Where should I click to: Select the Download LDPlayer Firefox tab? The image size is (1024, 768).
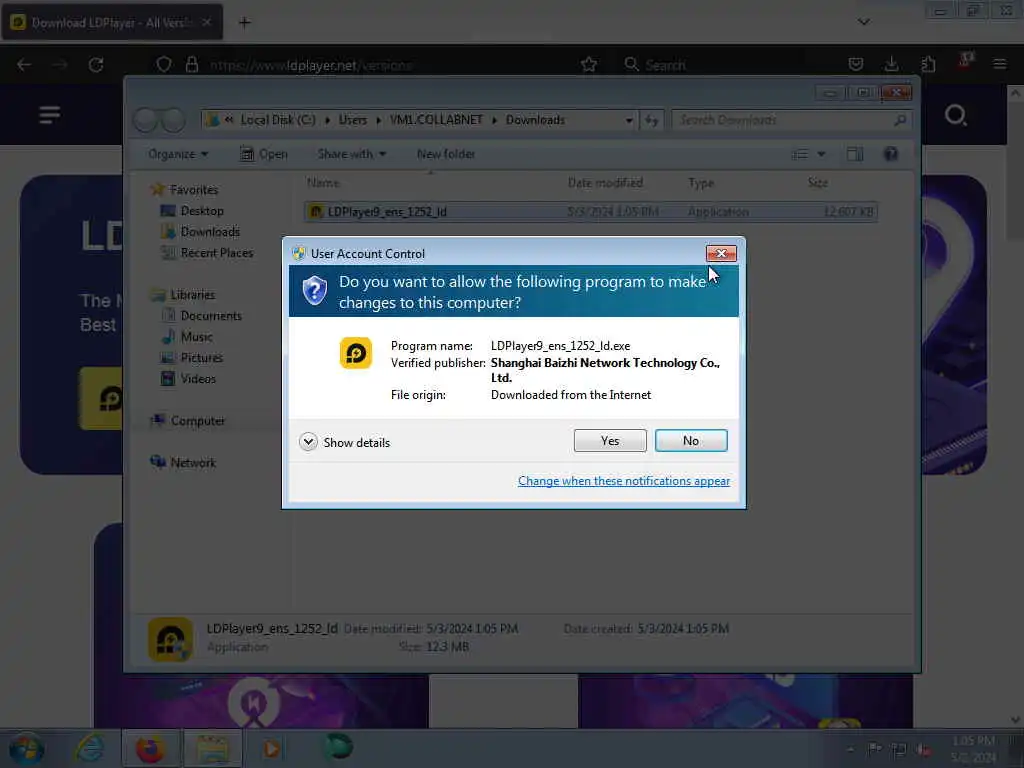[x=111, y=22]
